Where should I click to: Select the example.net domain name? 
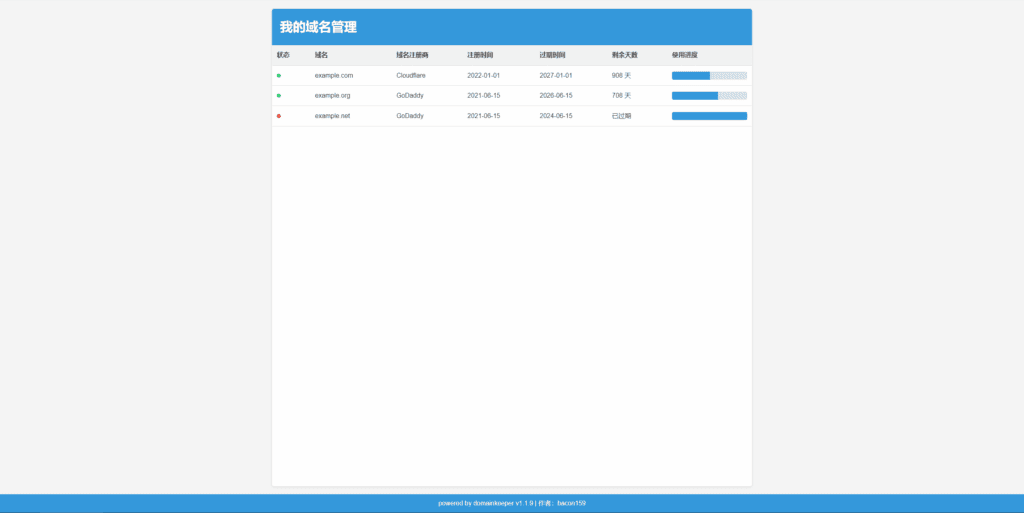pyautogui.click(x=332, y=116)
